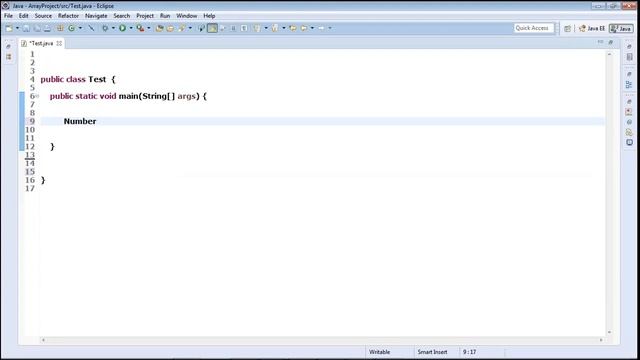Open the Refactor menu
This screenshot has width=640, height=360.
(68, 16)
